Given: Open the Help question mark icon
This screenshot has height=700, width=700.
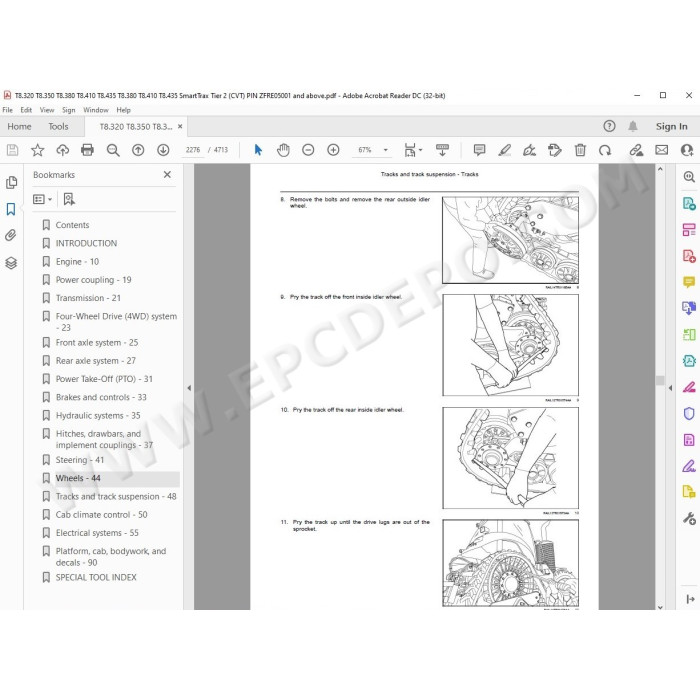Looking at the screenshot, I should pyautogui.click(x=609, y=126).
